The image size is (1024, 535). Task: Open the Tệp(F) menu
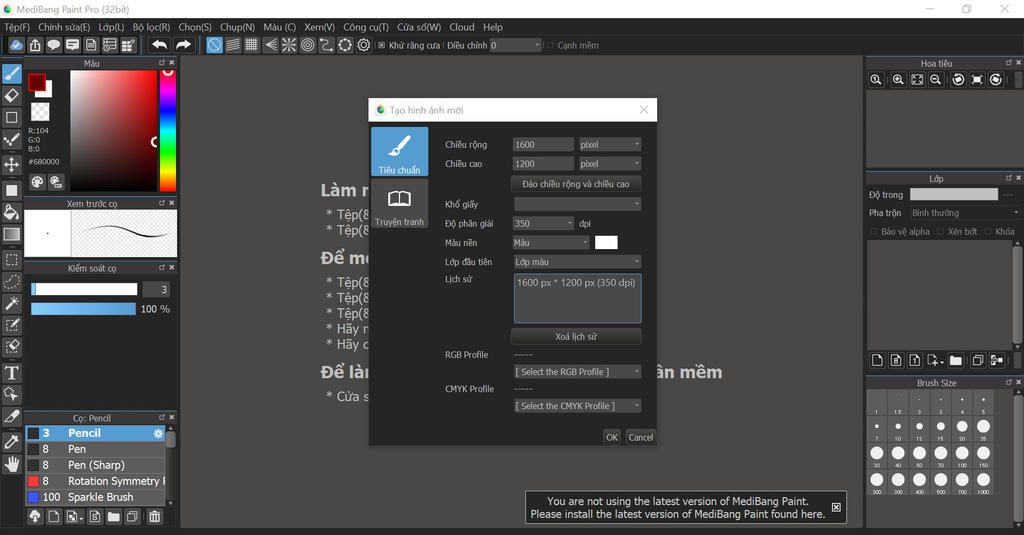[17, 27]
